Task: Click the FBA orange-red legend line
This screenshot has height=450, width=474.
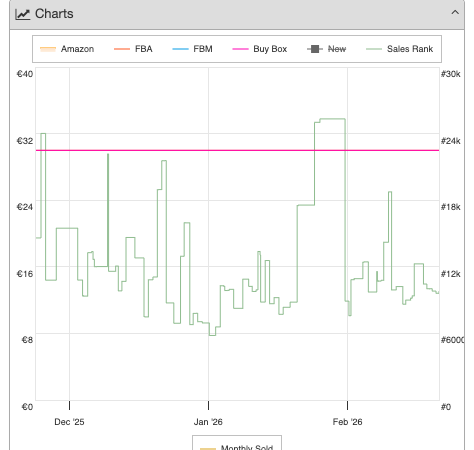Action: 122,49
